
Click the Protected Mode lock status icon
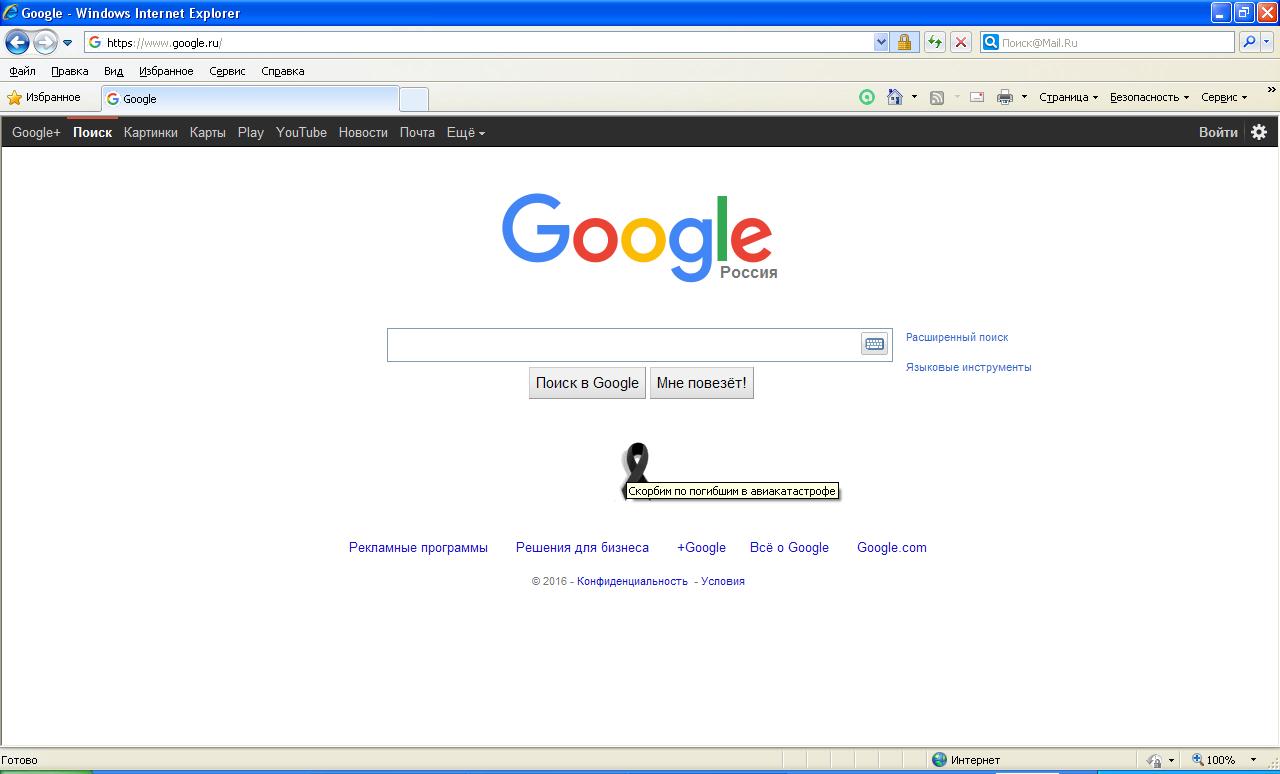[x=1155, y=760]
